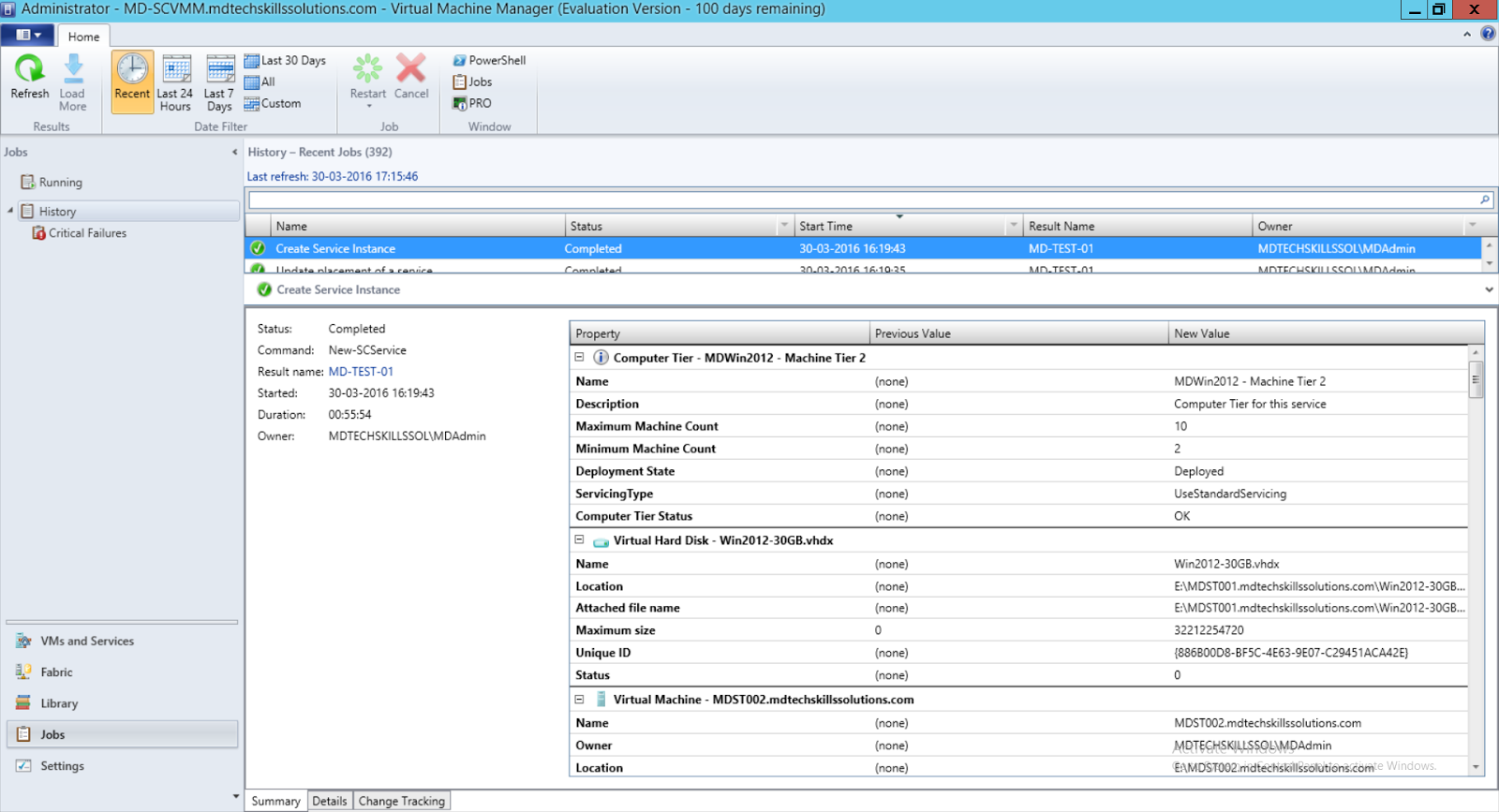This screenshot has height=812, width=1499.
Task: Click the job search input field
Action: tap(862, 200)
